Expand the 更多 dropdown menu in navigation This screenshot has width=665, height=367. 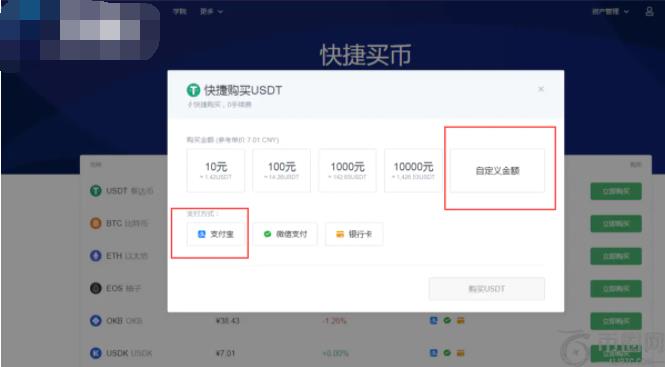[211, 12]
